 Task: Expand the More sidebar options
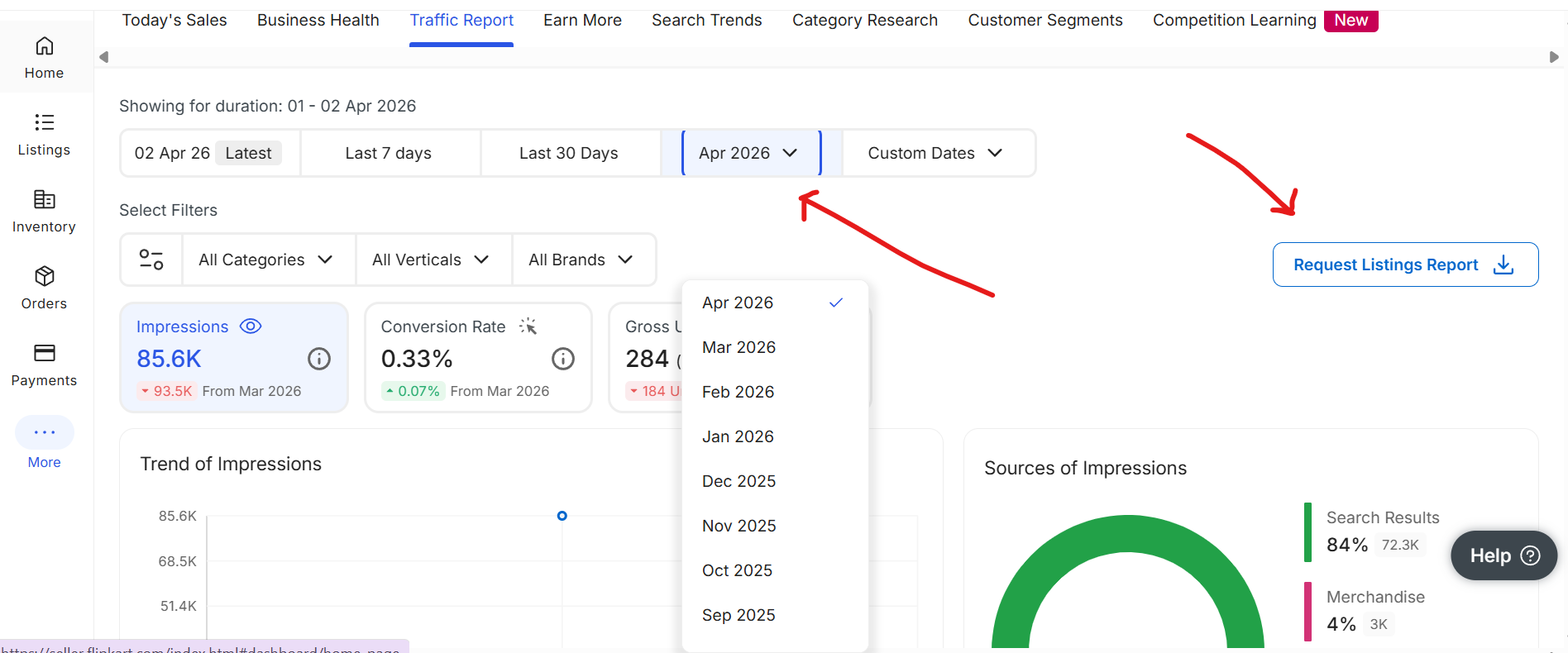tap(45, 432)
